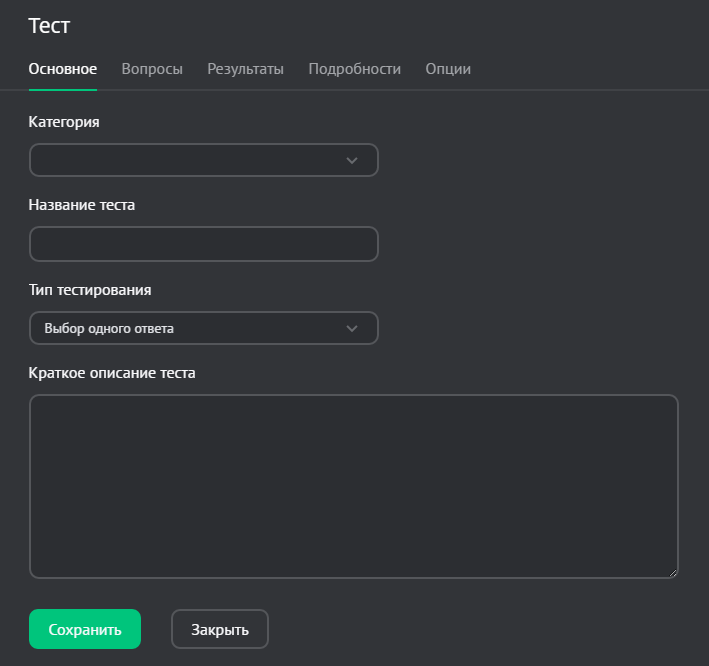Click the Краткое описание теста label

point(112,373)
